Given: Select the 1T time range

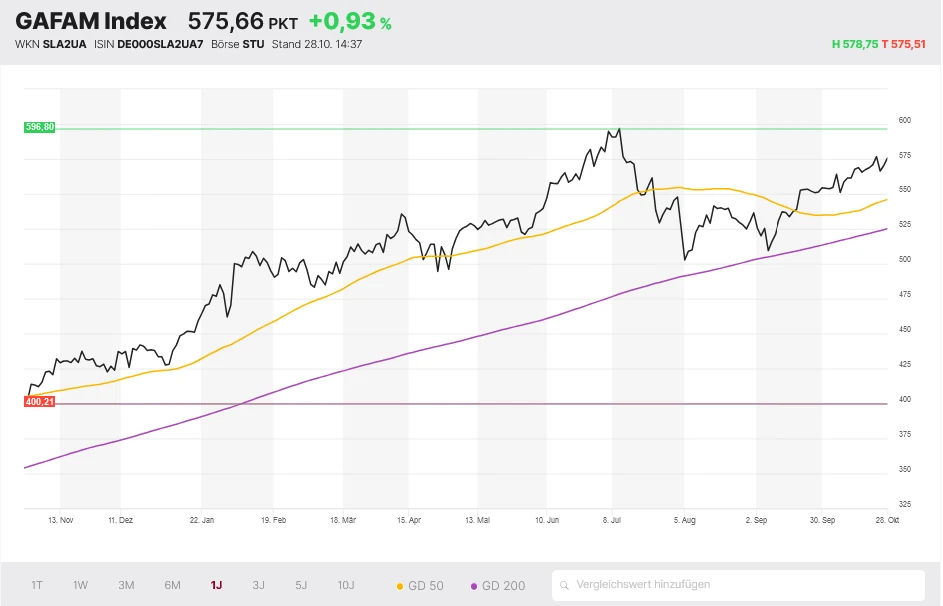Looking at the screenshot, I should click(37, 585).
